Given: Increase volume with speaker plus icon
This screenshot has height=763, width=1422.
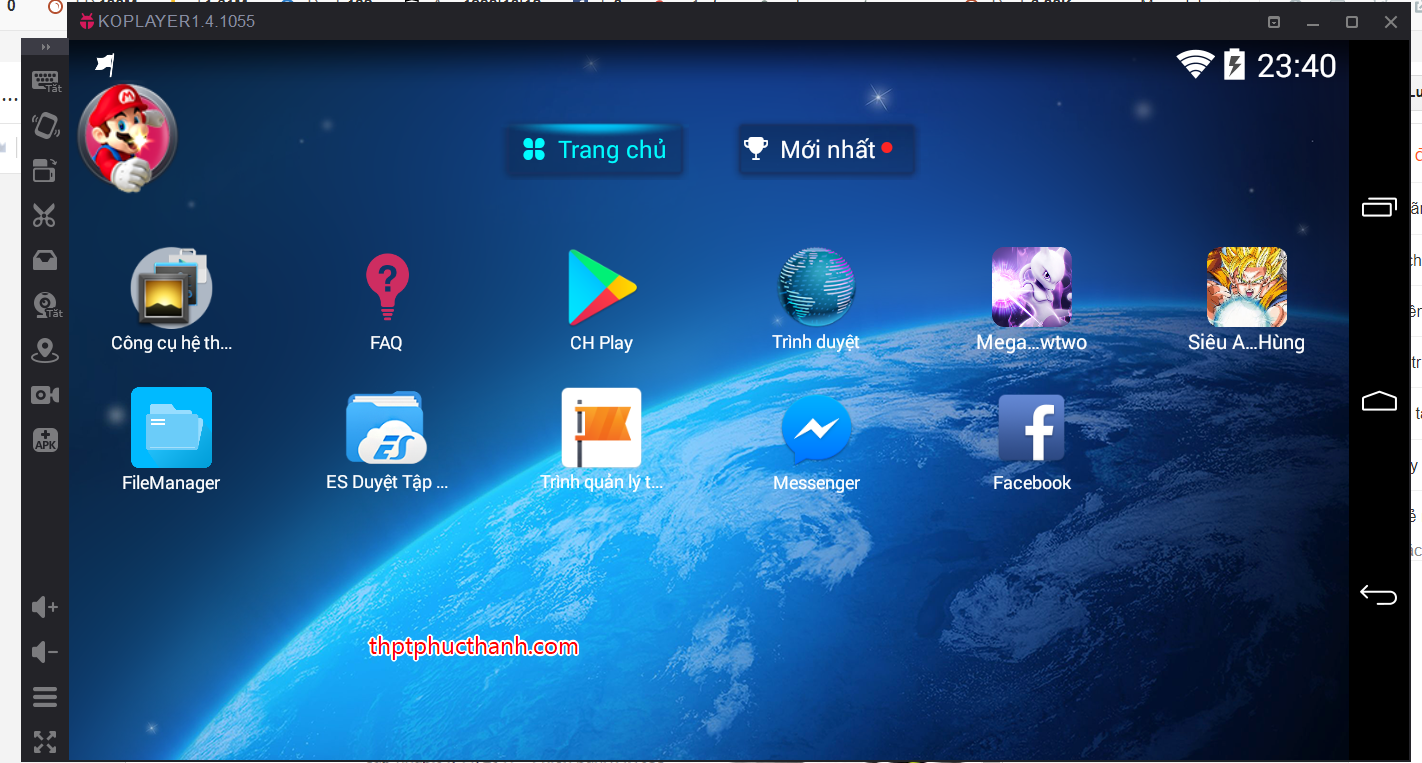Looking at the screenshot, I should click(x=45, y=607).
